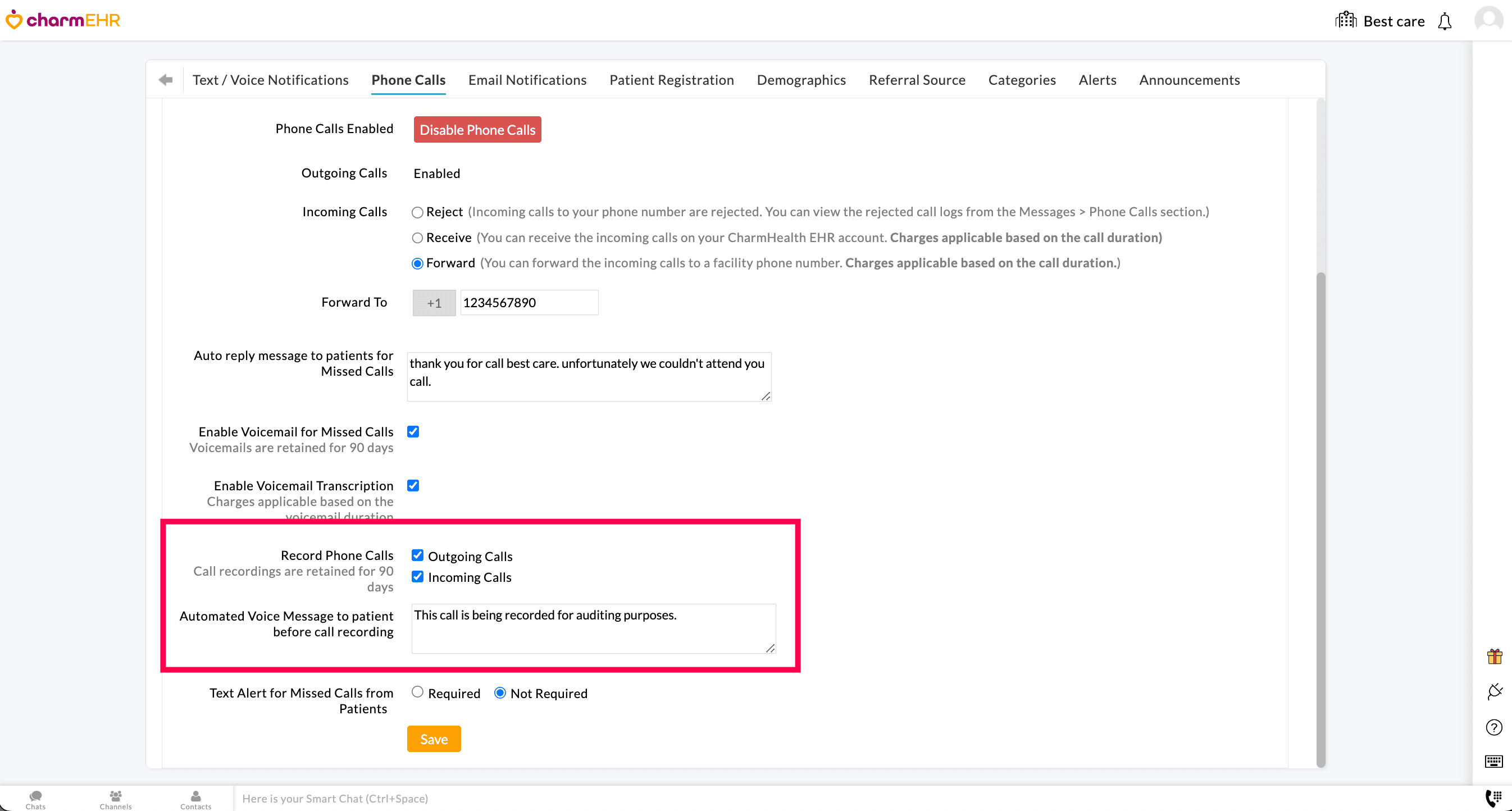The image size is (1512, 811).
Task: Click the Forward To phone number field
Action: pyautogui.click(x=529, y=303)
